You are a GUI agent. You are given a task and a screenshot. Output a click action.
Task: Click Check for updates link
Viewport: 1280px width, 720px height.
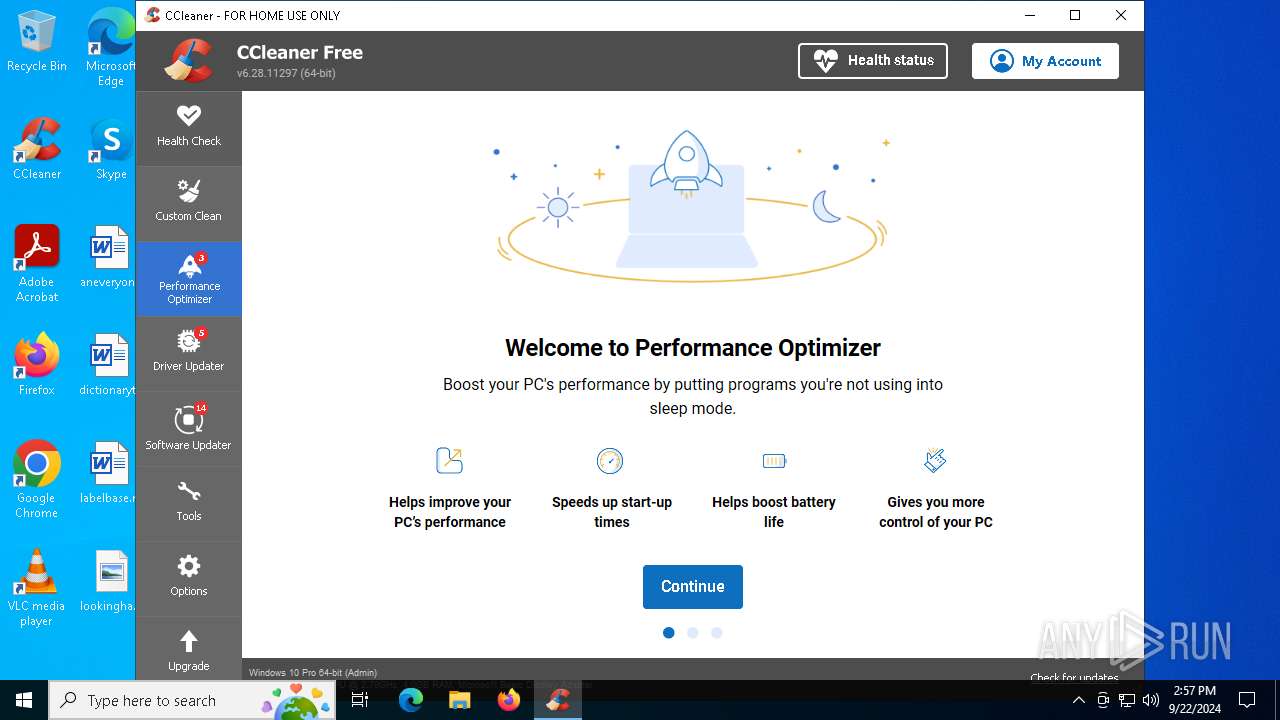click(1074, 678)
